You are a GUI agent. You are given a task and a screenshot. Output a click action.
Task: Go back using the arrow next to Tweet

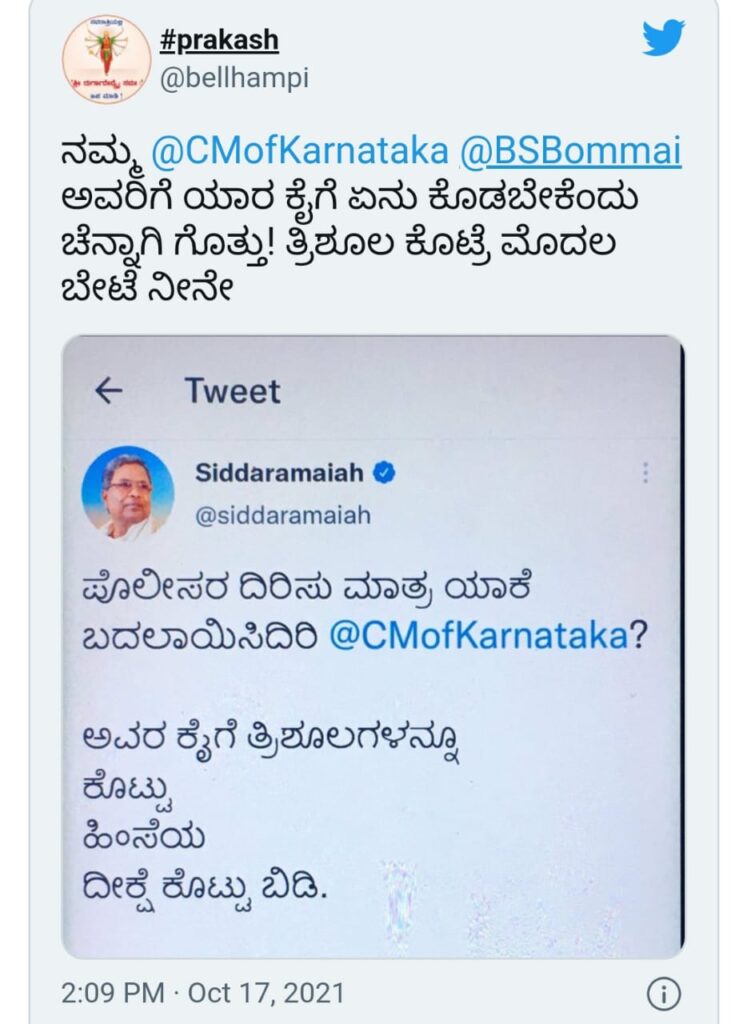tap(108, 391)
